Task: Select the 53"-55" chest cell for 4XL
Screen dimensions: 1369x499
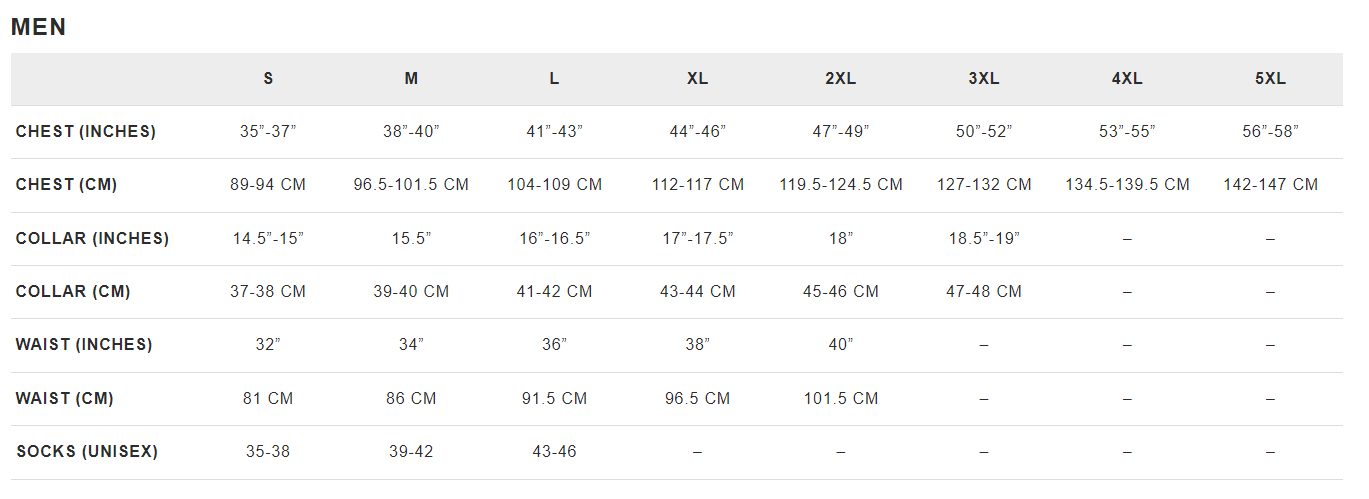Action: [1127, 132]
